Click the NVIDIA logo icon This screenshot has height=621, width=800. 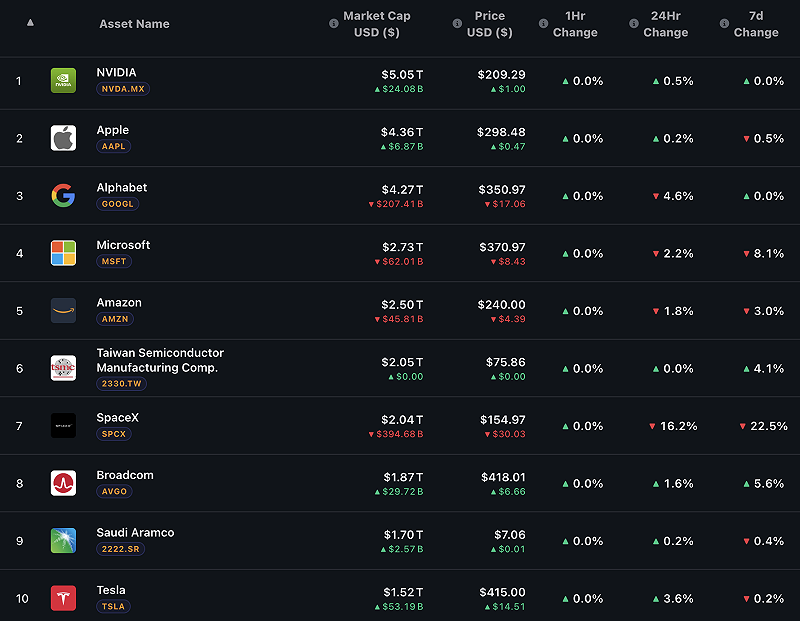(x=63, y=81)
